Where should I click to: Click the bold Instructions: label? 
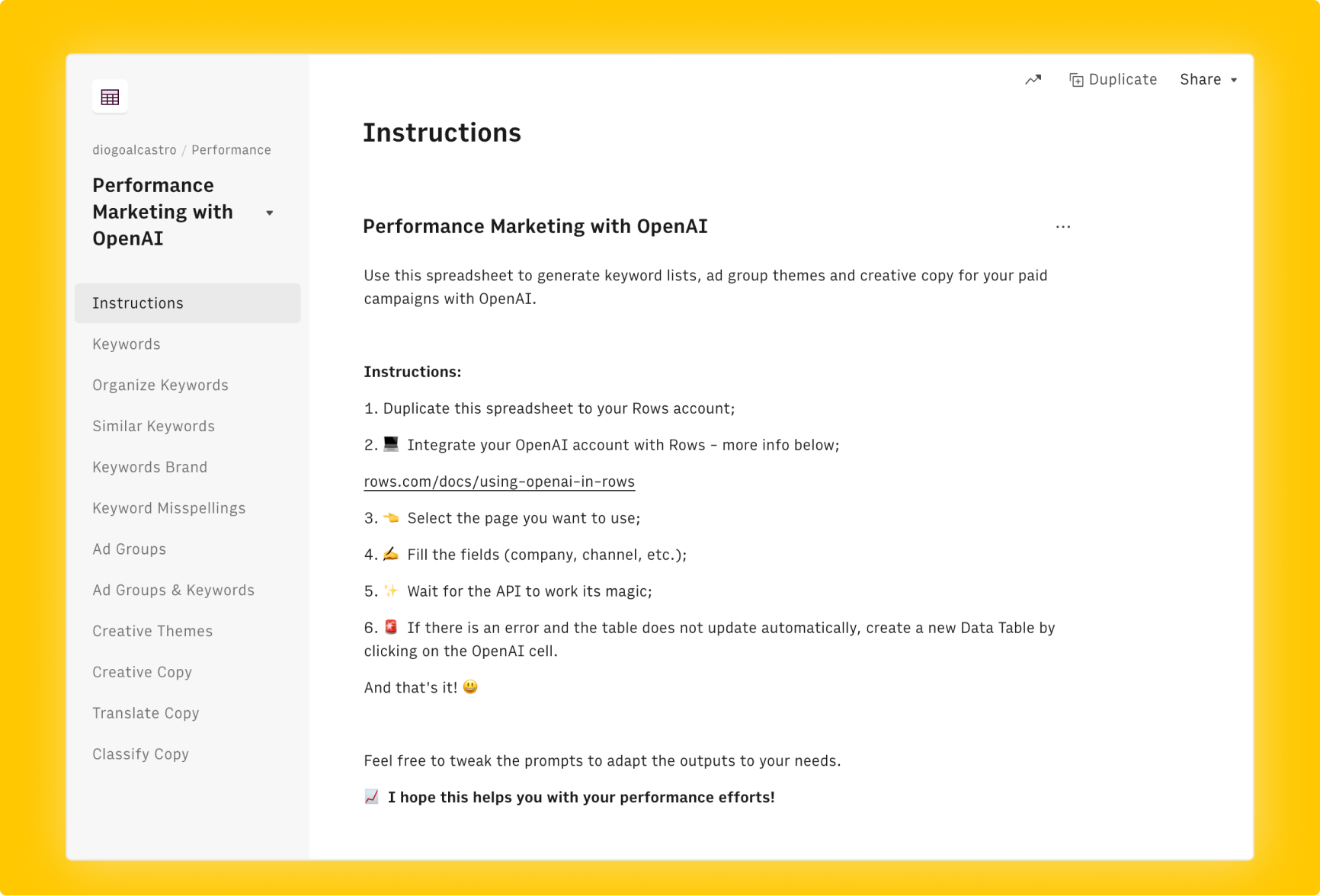(412, 372)
